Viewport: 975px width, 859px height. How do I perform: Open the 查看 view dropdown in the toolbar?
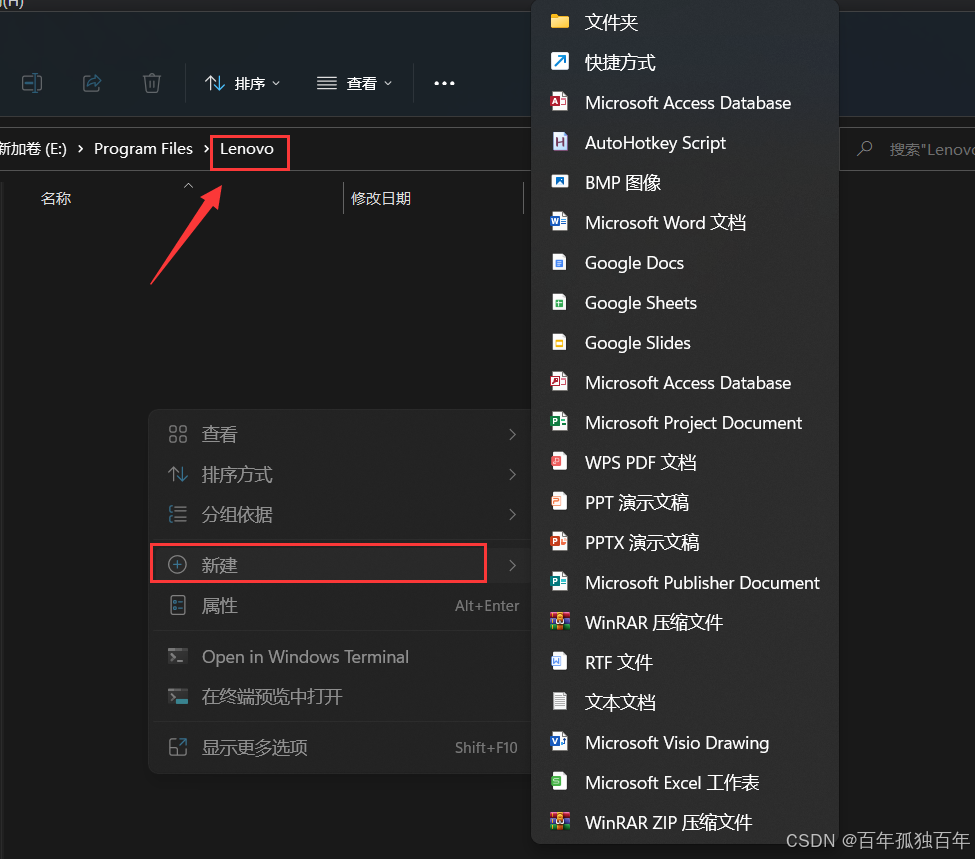click(354, 83)
